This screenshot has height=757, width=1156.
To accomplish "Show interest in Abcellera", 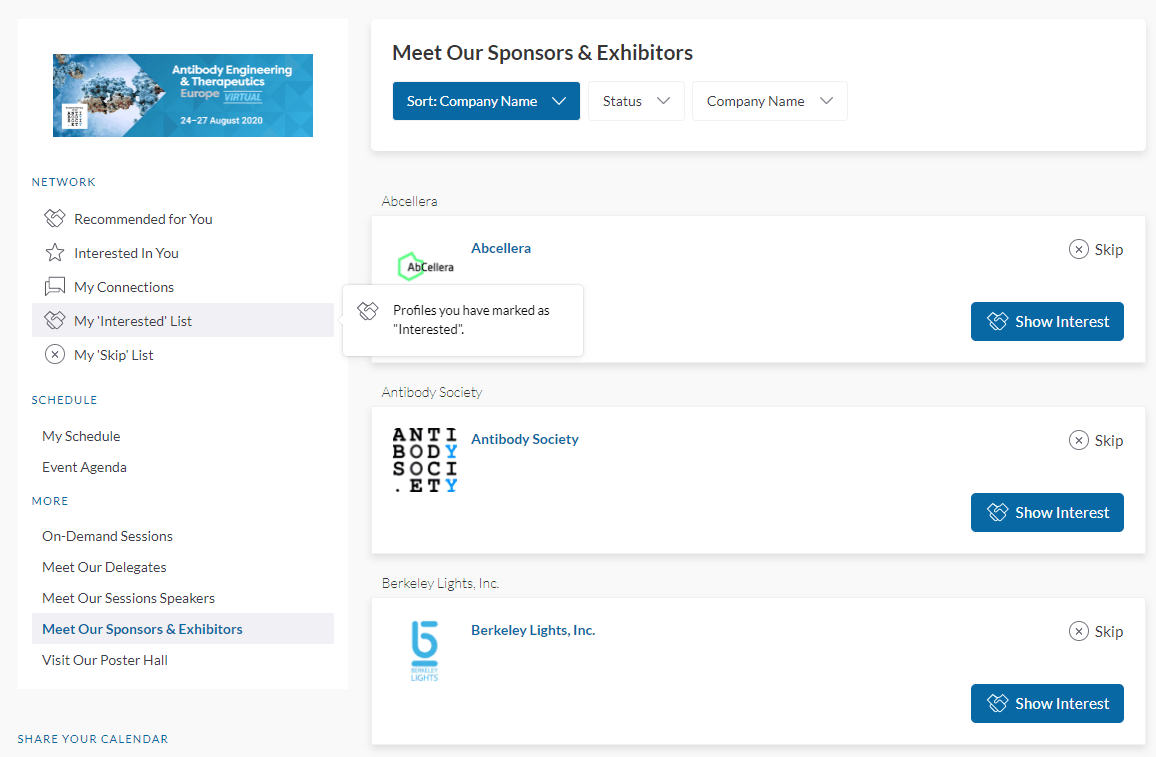I will pos(1047,322).
